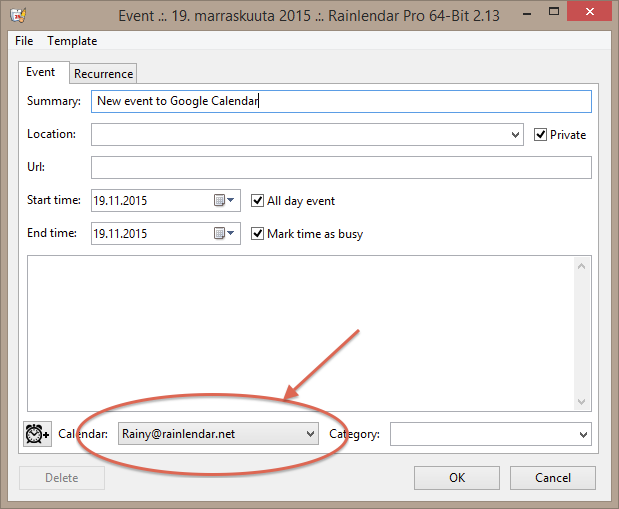Click the Url input field
The width and height of the screenshot is (619, 509).
click(x=341, y=167)
